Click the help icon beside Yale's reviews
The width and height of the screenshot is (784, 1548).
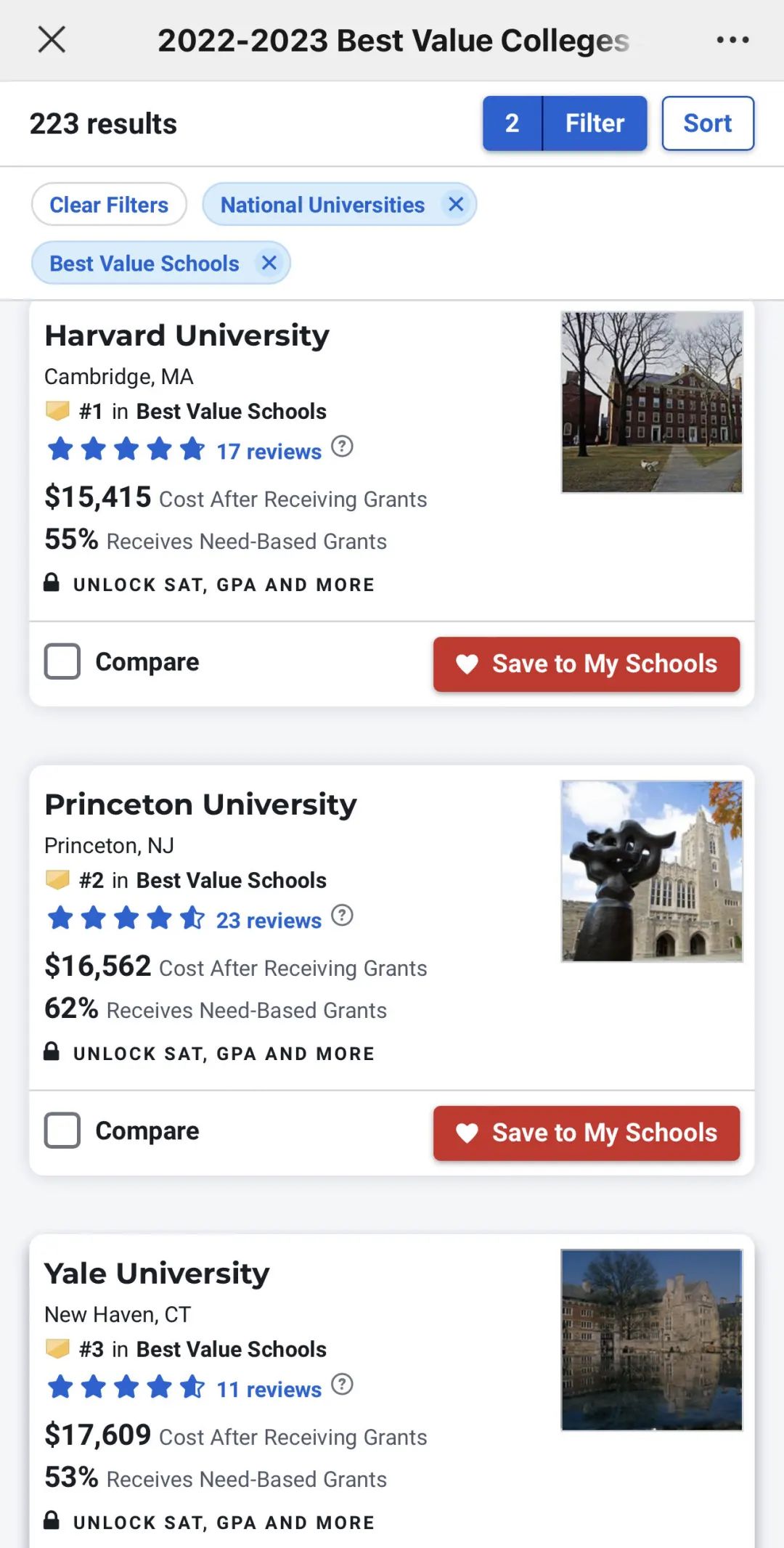pyautogui.click(x=342, y=1385)
